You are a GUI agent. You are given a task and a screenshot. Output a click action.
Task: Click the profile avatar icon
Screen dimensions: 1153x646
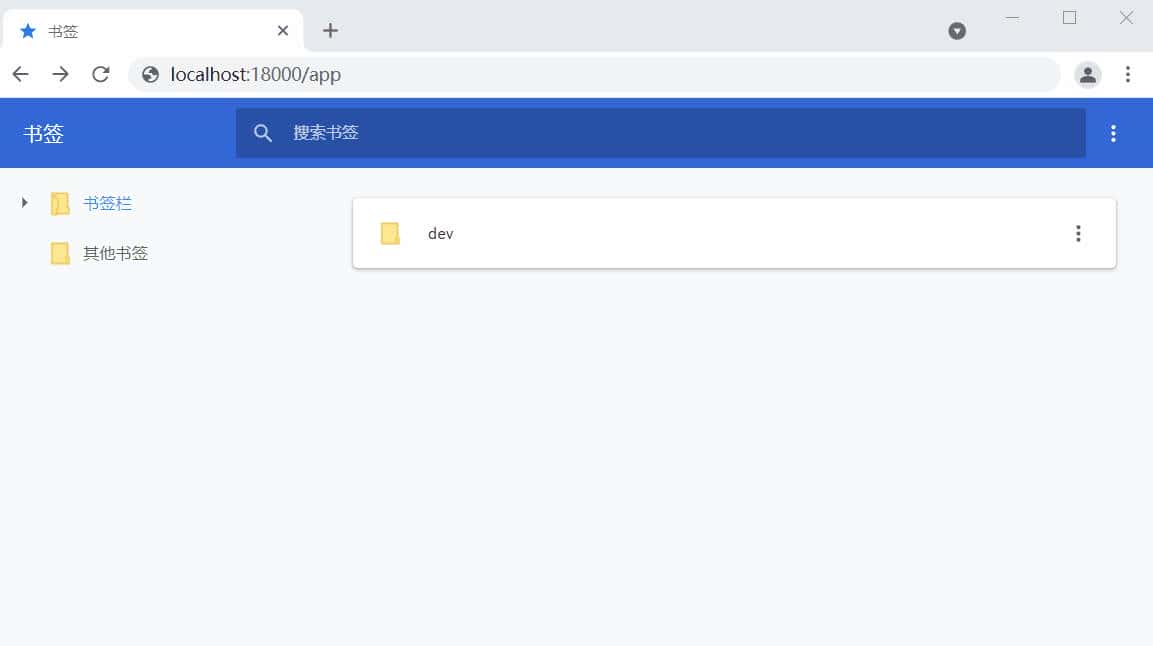[1087, 74]
